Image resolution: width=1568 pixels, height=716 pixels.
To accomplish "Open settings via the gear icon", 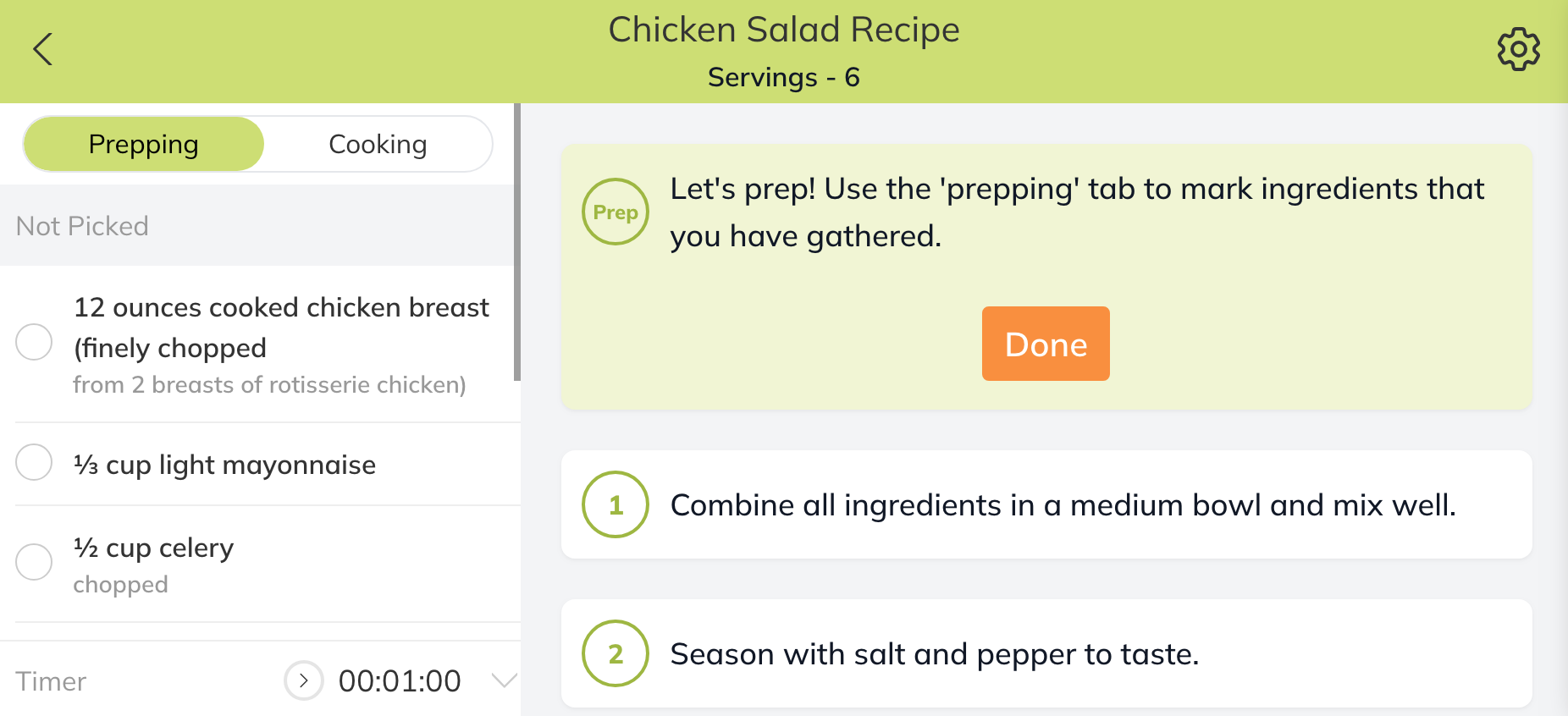I will 1518,50.
